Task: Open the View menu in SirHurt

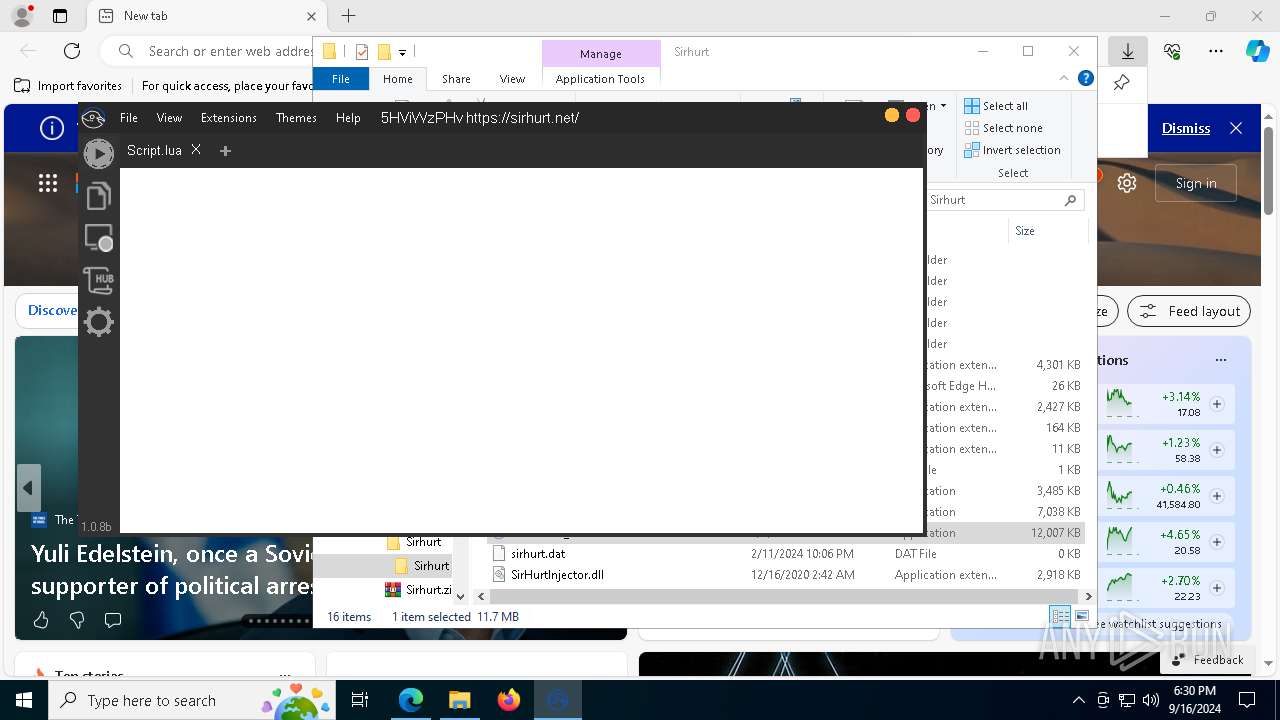Action: [x=169, y=118]
